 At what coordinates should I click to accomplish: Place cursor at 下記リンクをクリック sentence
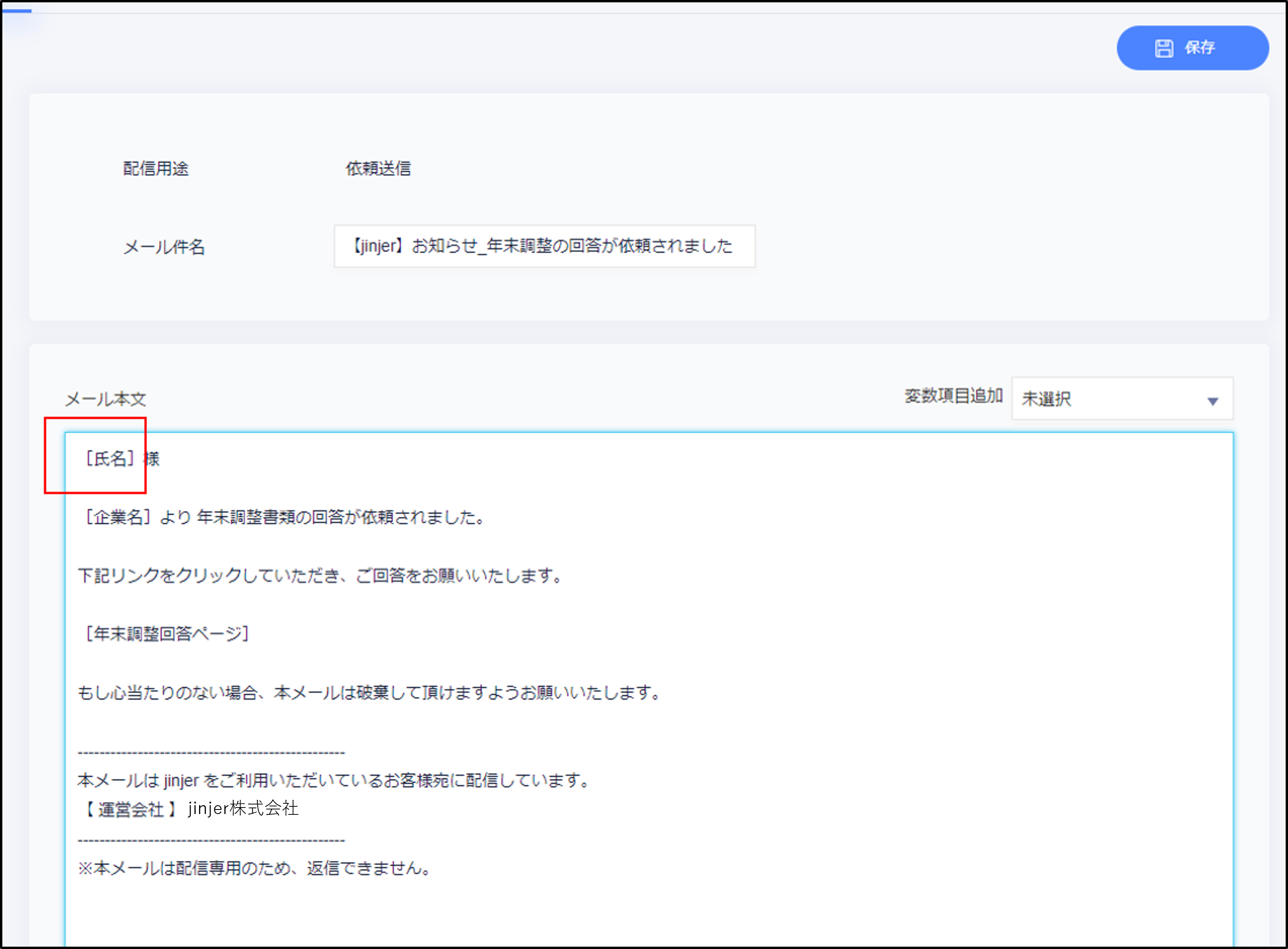320,576
